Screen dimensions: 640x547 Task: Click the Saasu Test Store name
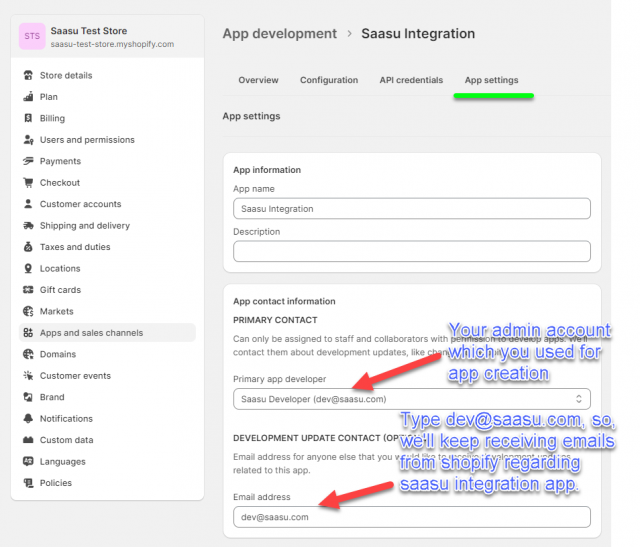(89, 31)
